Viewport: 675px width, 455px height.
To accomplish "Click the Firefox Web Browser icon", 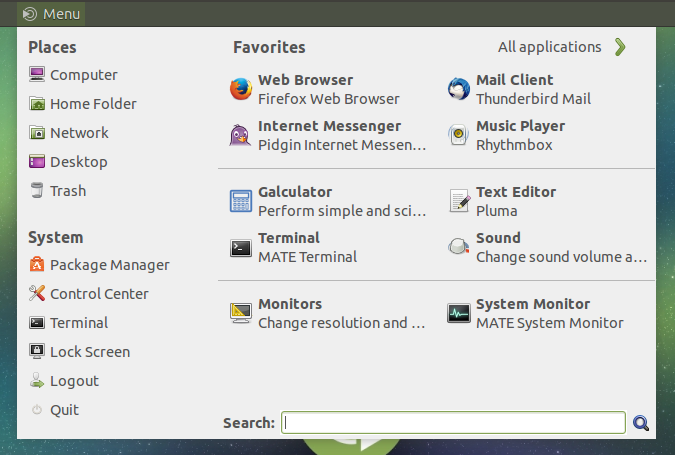I will pos(241,89).
